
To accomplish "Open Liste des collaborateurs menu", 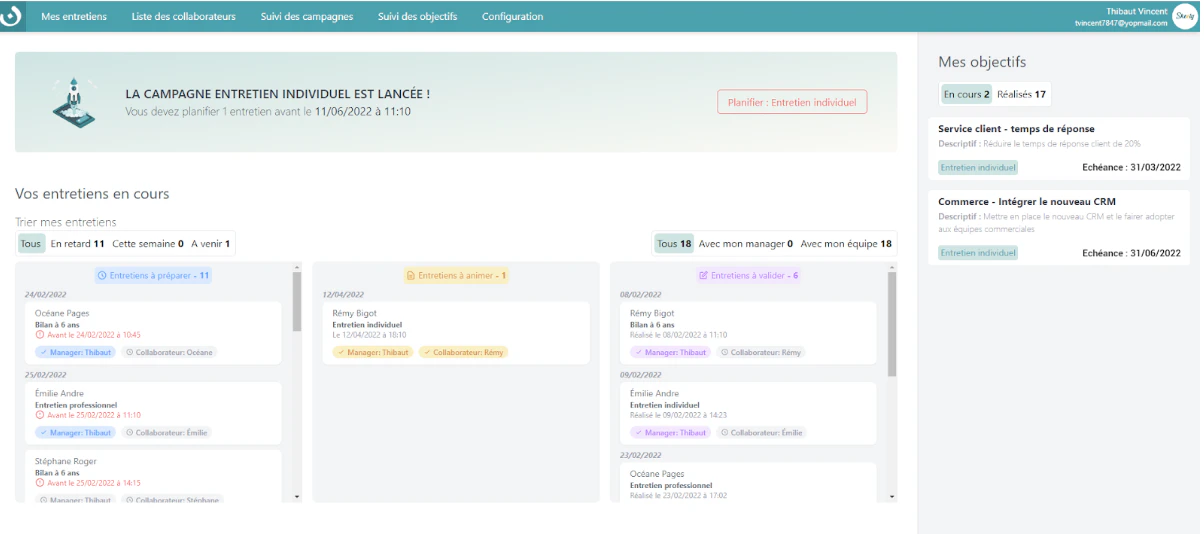I will [x=184, y=16].
